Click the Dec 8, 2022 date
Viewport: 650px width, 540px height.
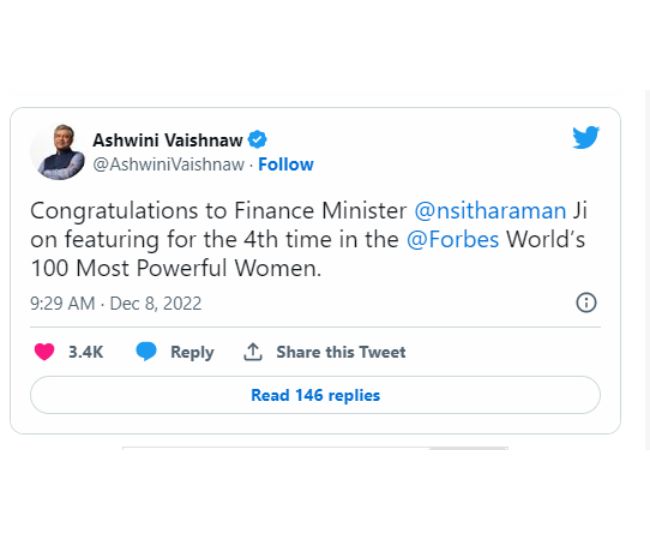click(155, 303)
